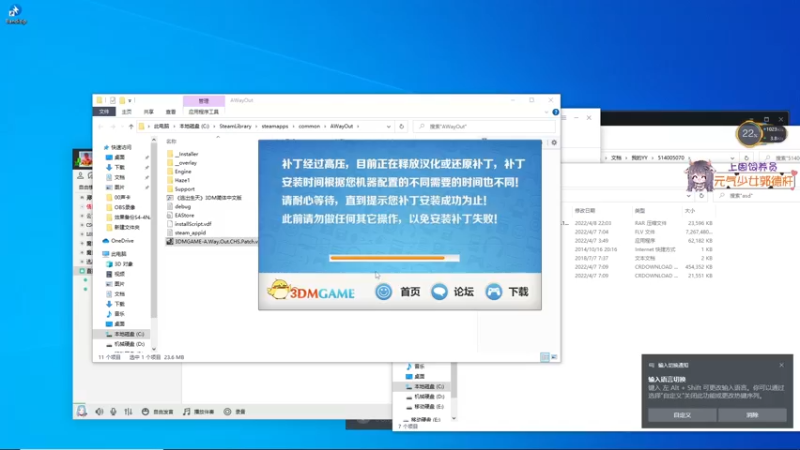Close the 输入切换通知 notification

[781, 365]
